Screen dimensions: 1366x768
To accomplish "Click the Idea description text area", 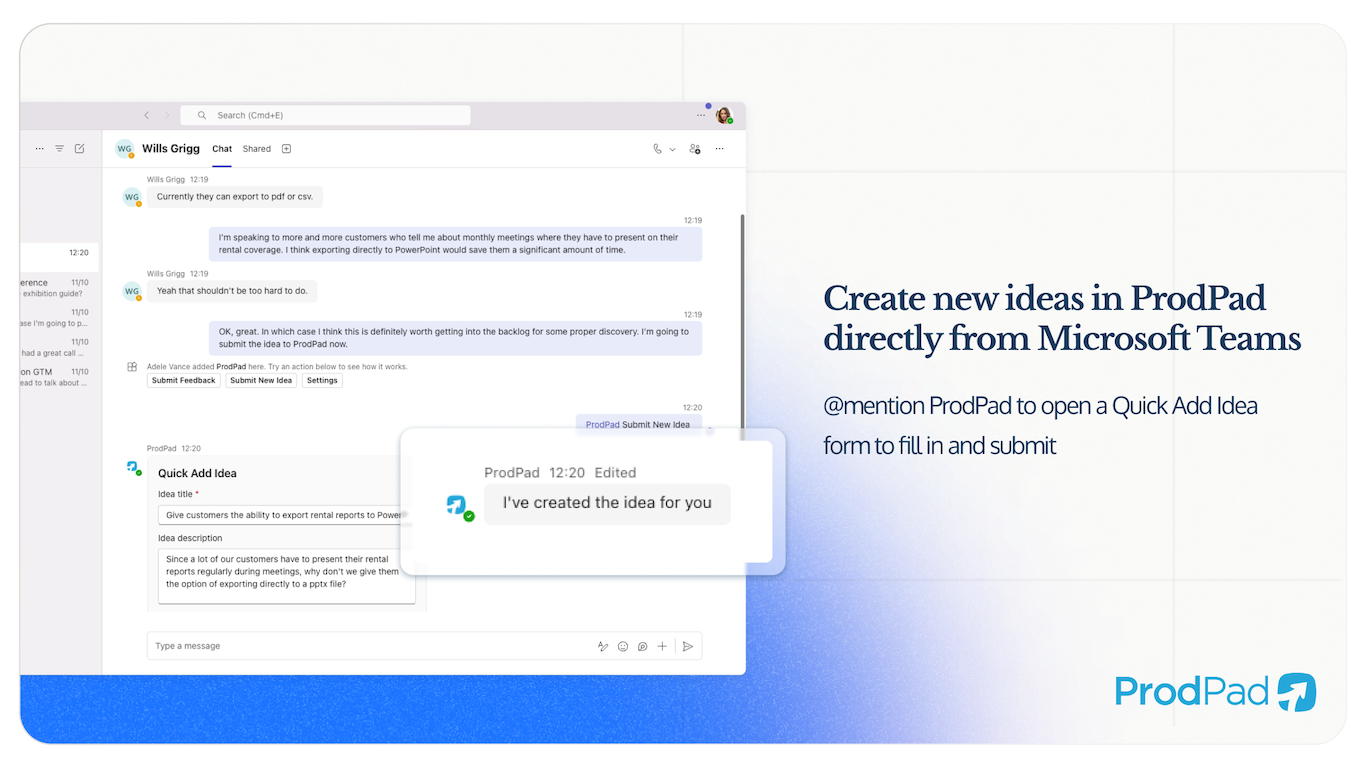I will click(x=287, y=576).
